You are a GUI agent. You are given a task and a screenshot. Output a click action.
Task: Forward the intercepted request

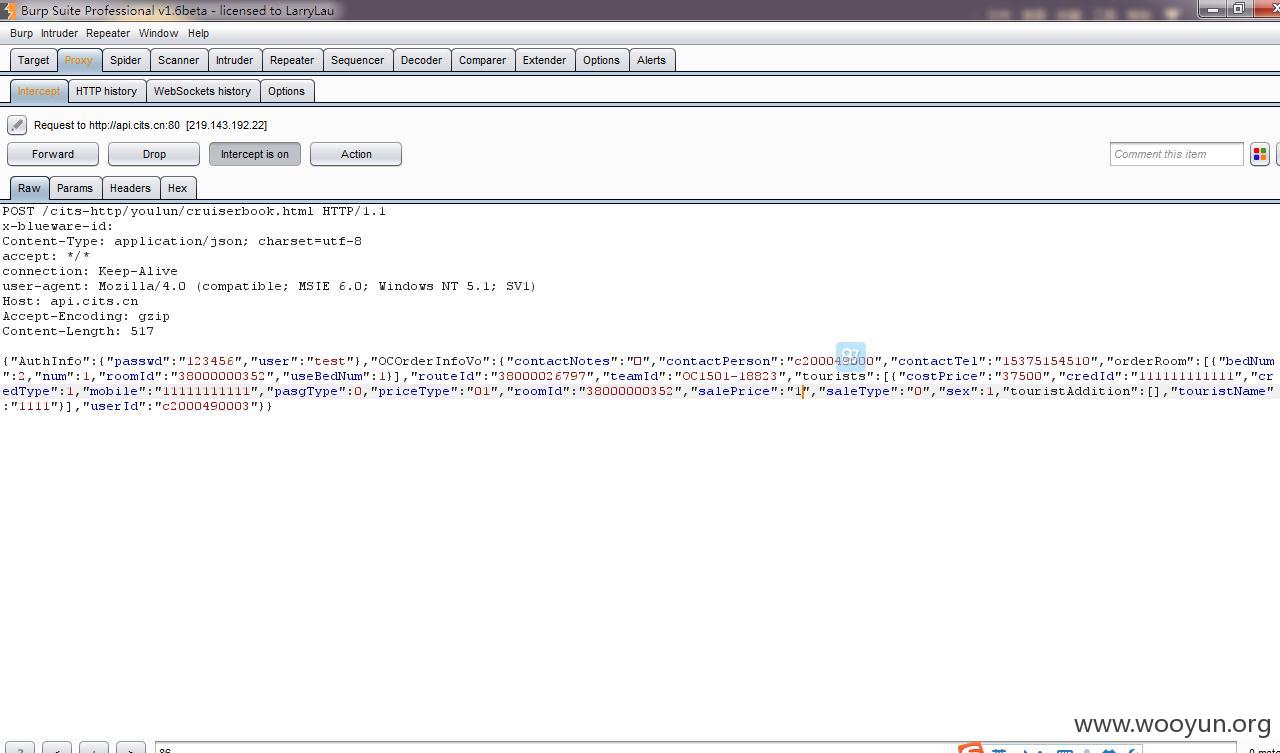click(53, 154)
